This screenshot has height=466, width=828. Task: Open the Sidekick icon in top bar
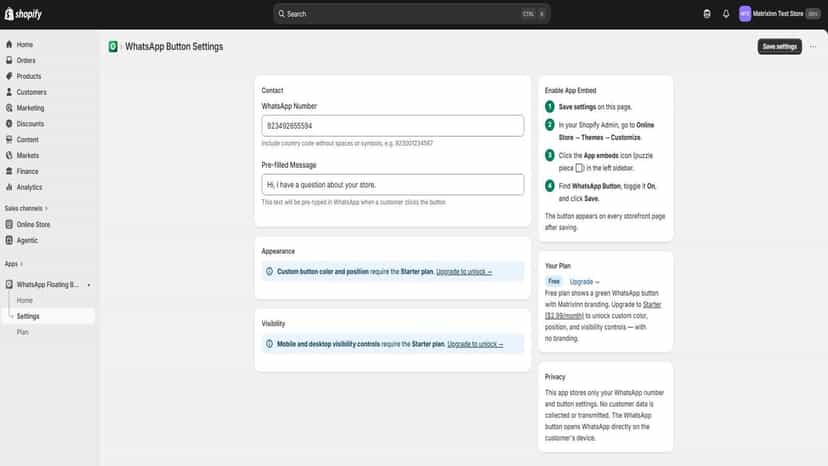(x=707, y=14)
